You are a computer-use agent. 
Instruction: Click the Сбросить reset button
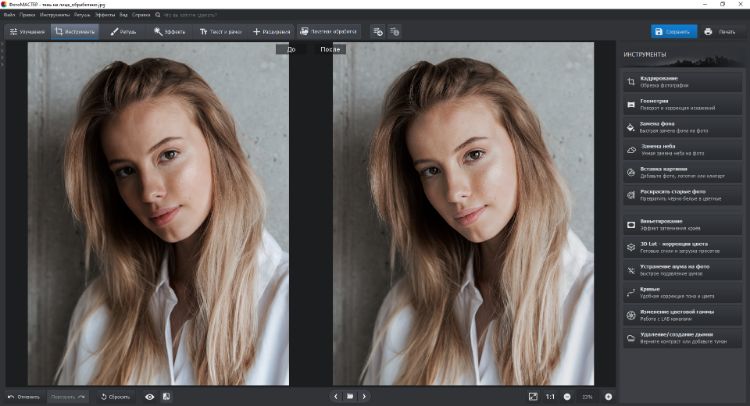click(115, 397)
